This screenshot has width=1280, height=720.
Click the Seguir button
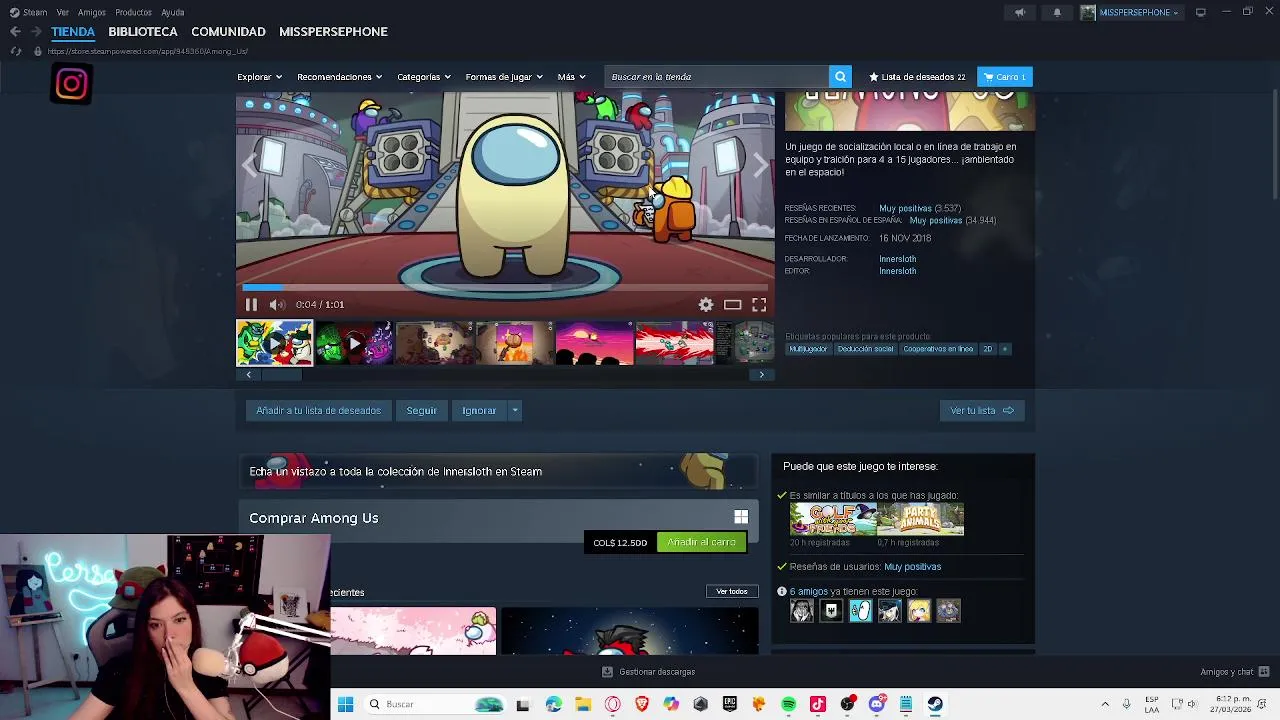click(x=421, y=411)
